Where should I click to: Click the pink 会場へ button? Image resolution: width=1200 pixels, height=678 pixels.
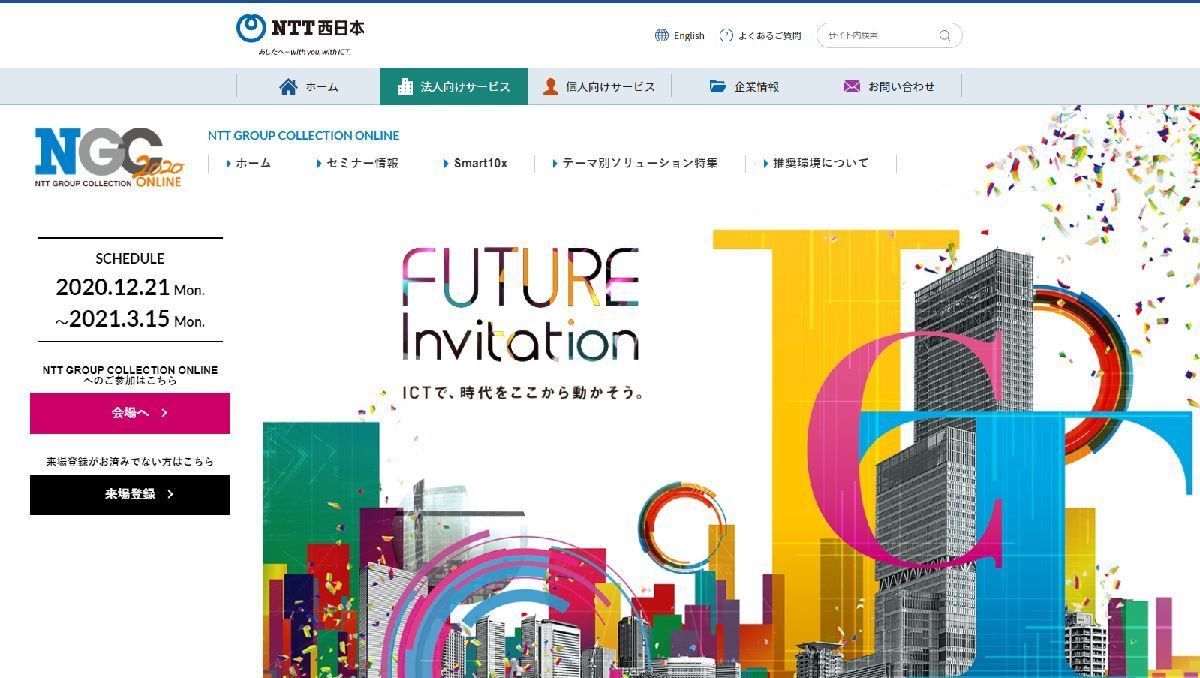point(130,413)
